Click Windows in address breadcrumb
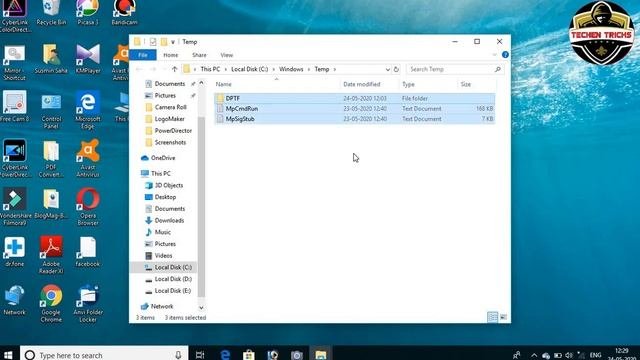 291,69
